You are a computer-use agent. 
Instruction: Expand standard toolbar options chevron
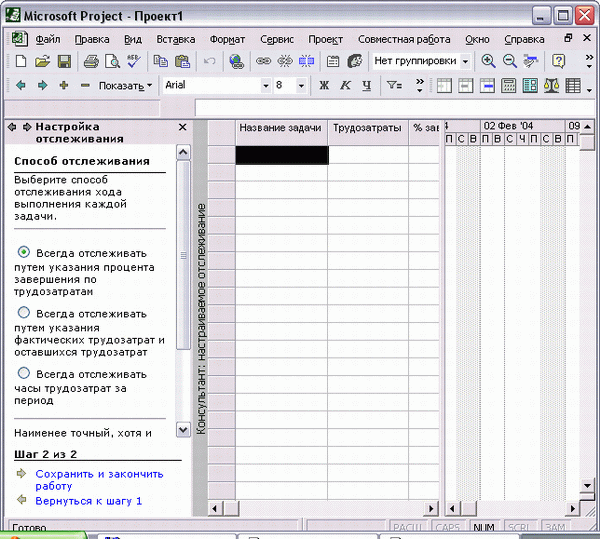pos(589,61)
